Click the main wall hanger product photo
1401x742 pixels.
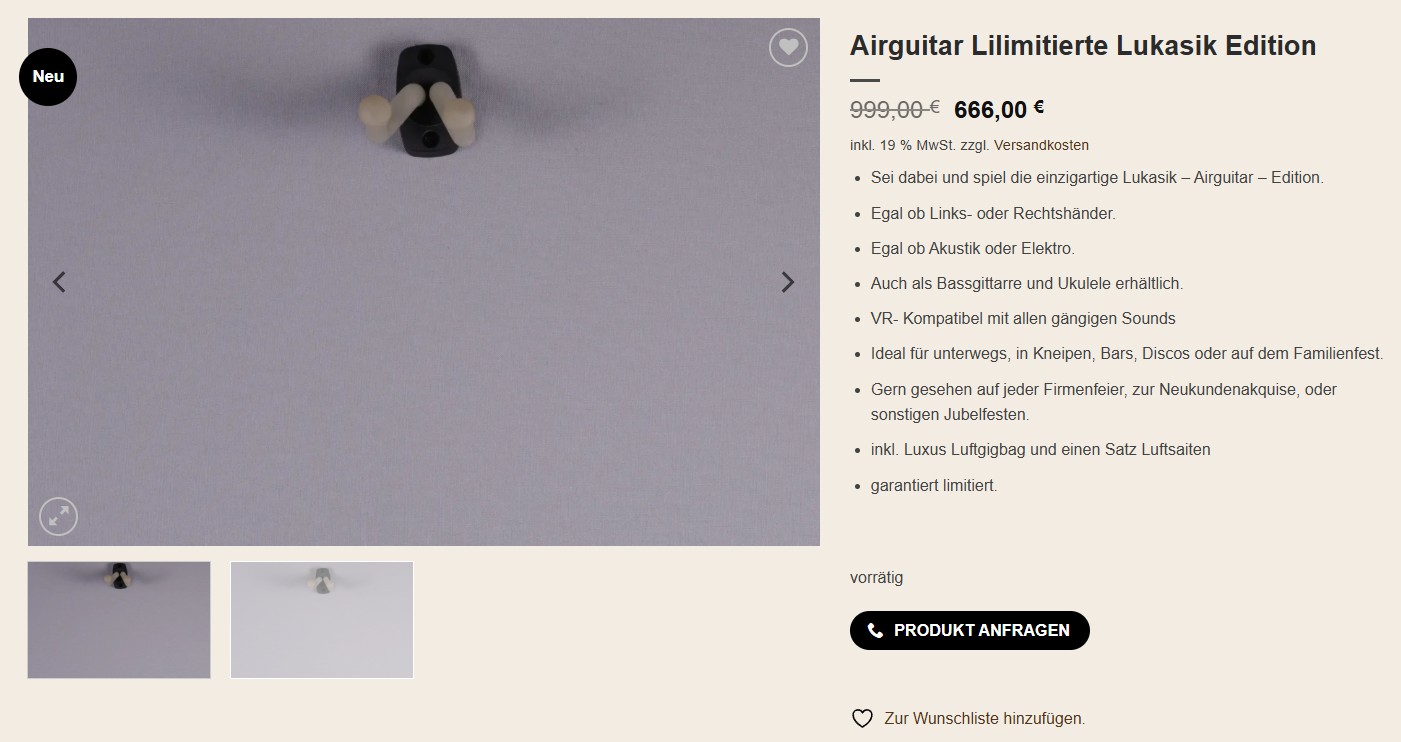424,282
